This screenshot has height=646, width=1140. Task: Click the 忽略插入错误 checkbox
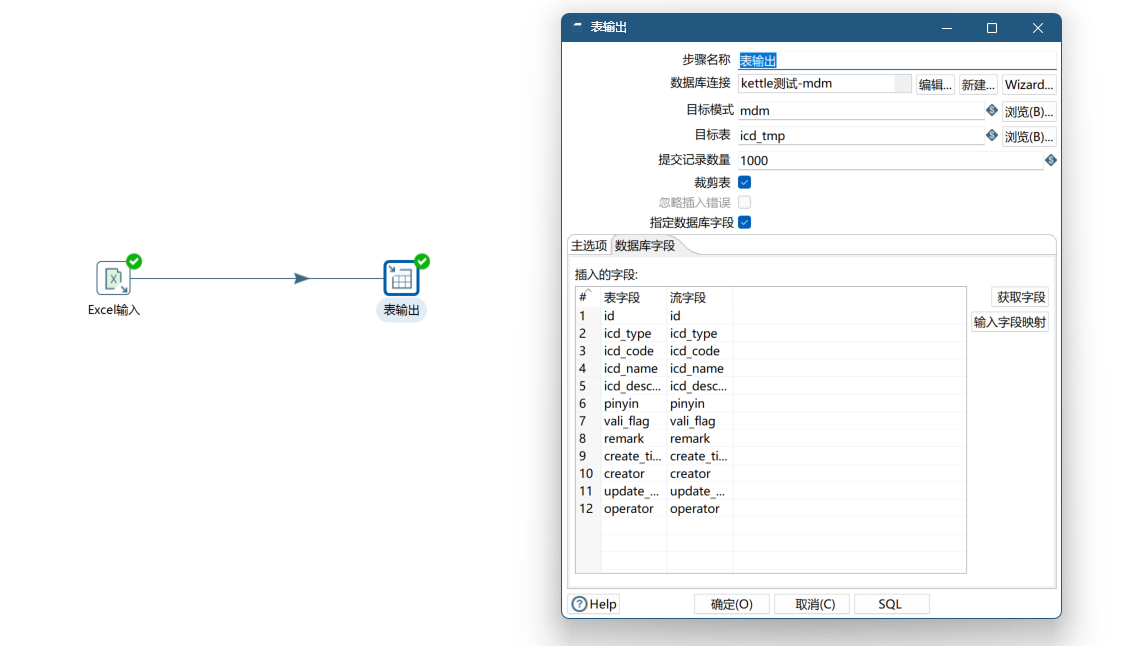click(x=744, y=202)
